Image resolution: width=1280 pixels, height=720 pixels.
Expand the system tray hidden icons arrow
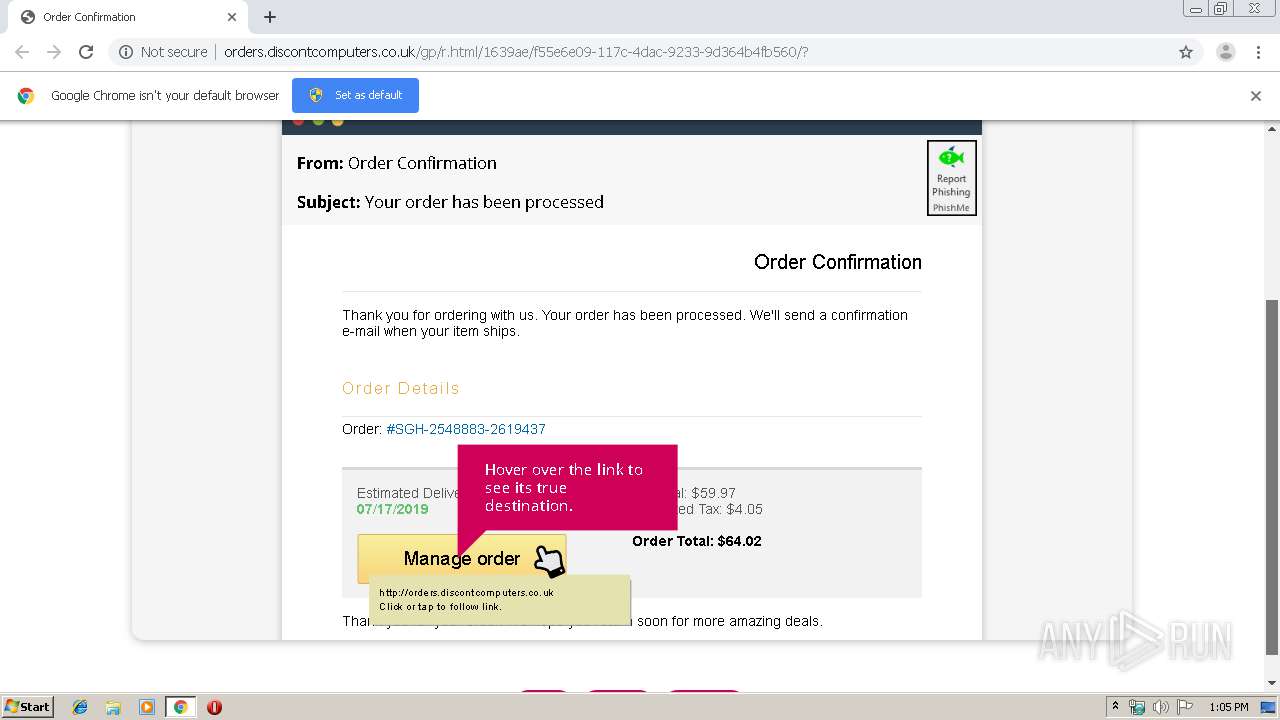[x=1115, y=706]
